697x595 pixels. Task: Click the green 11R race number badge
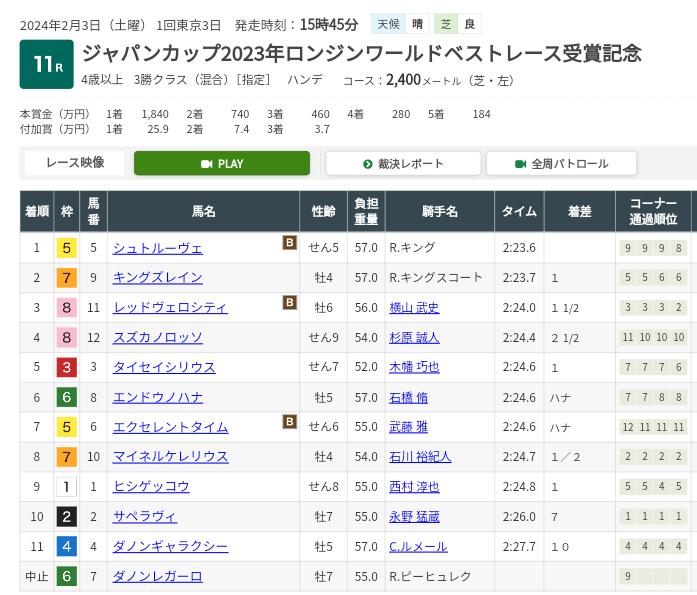(x=46, y=65)
